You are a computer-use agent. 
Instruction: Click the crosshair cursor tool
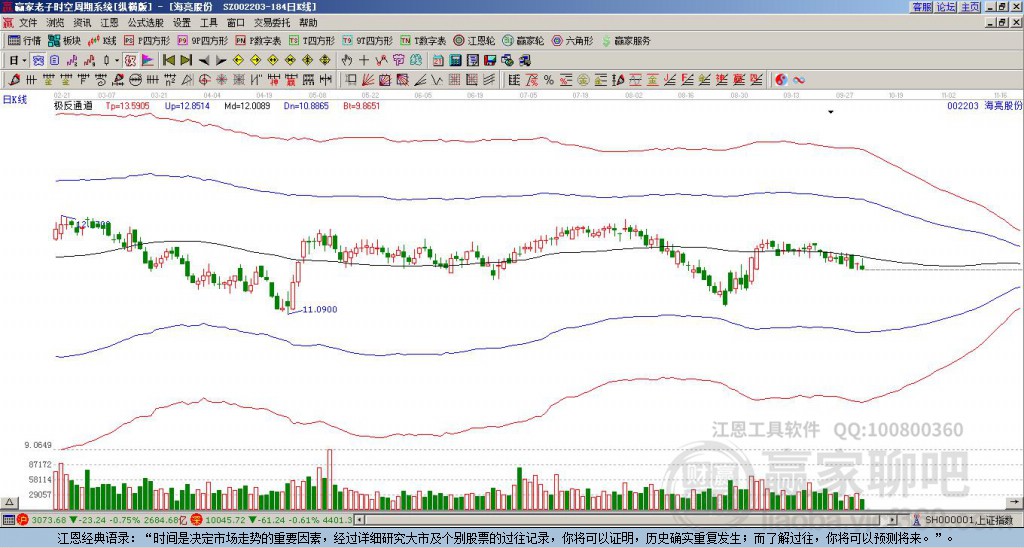[364, 60]
